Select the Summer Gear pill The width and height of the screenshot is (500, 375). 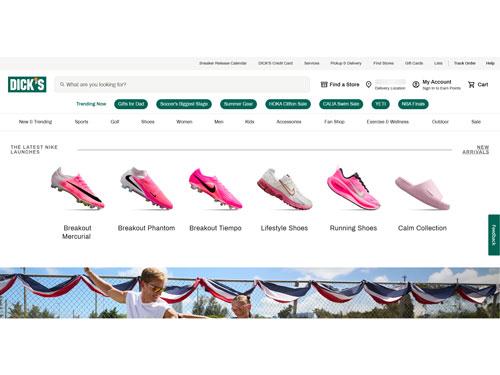(238, 104)
